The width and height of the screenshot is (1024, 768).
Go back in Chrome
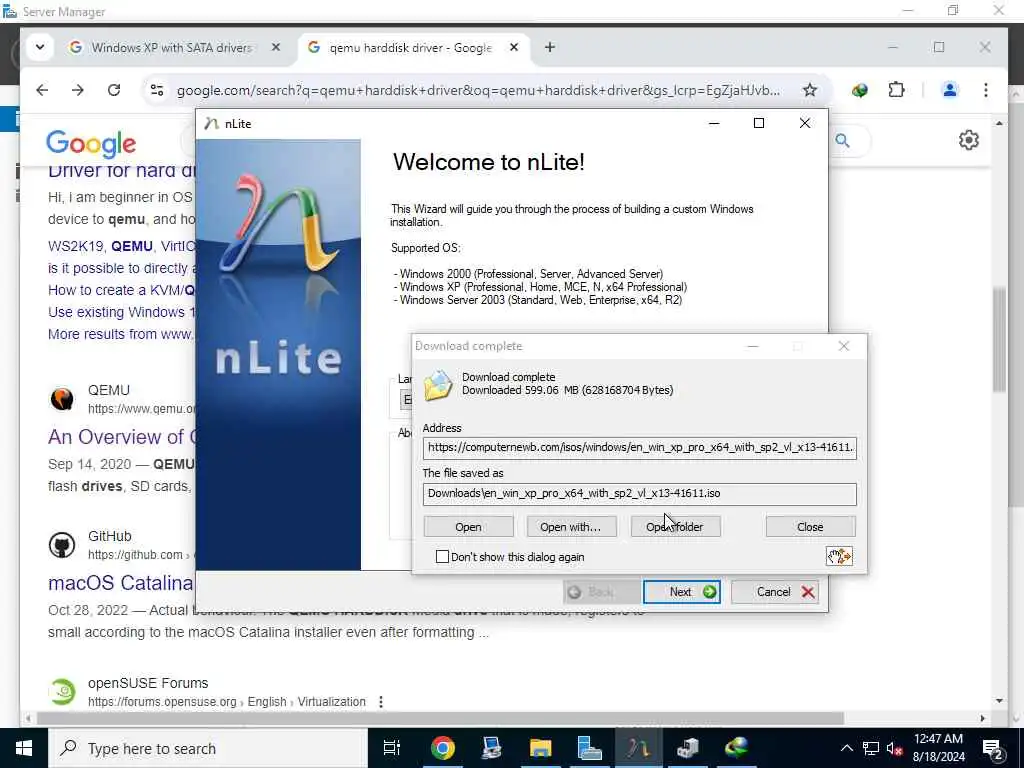[42, 90]
